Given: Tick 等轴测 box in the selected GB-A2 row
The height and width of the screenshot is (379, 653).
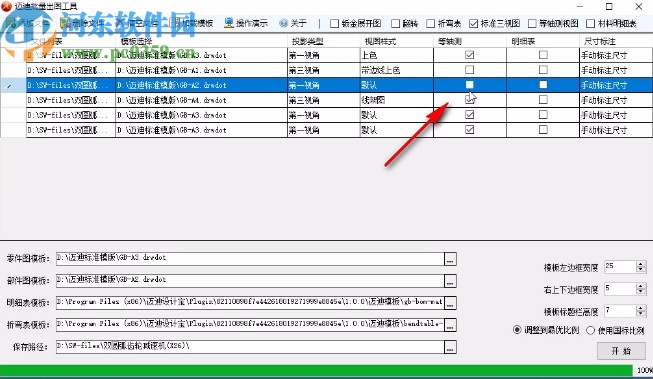Looking at the screenshot, I should point(469,85).
